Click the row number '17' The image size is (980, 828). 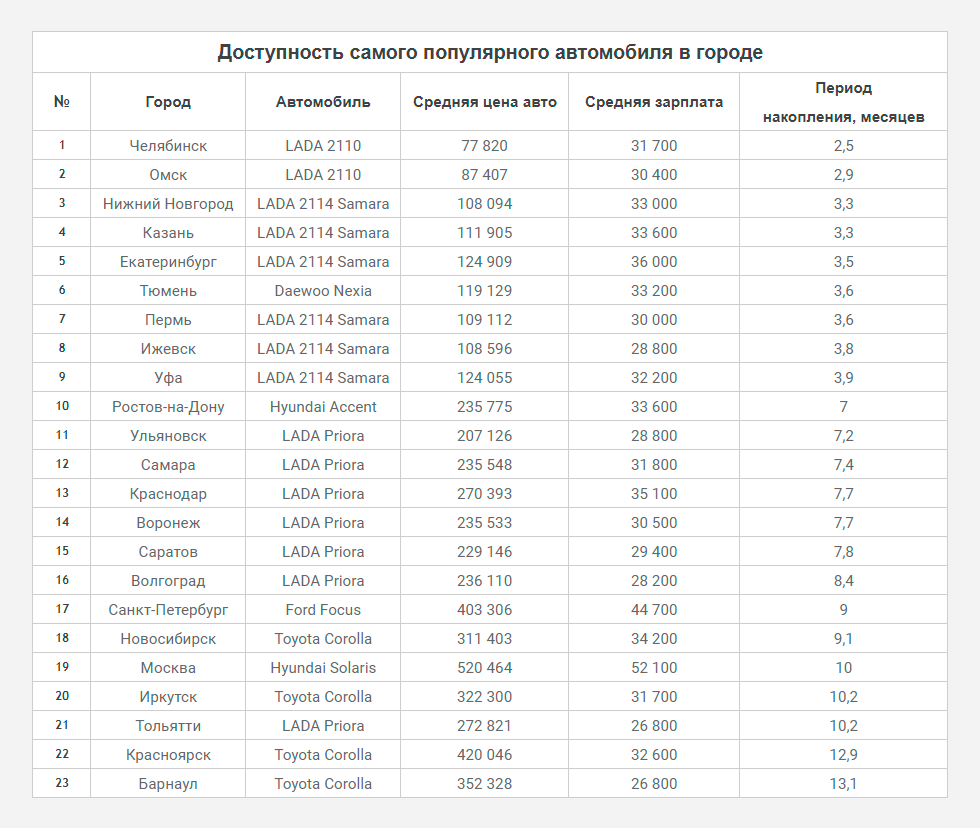click(x=62, y=609)
